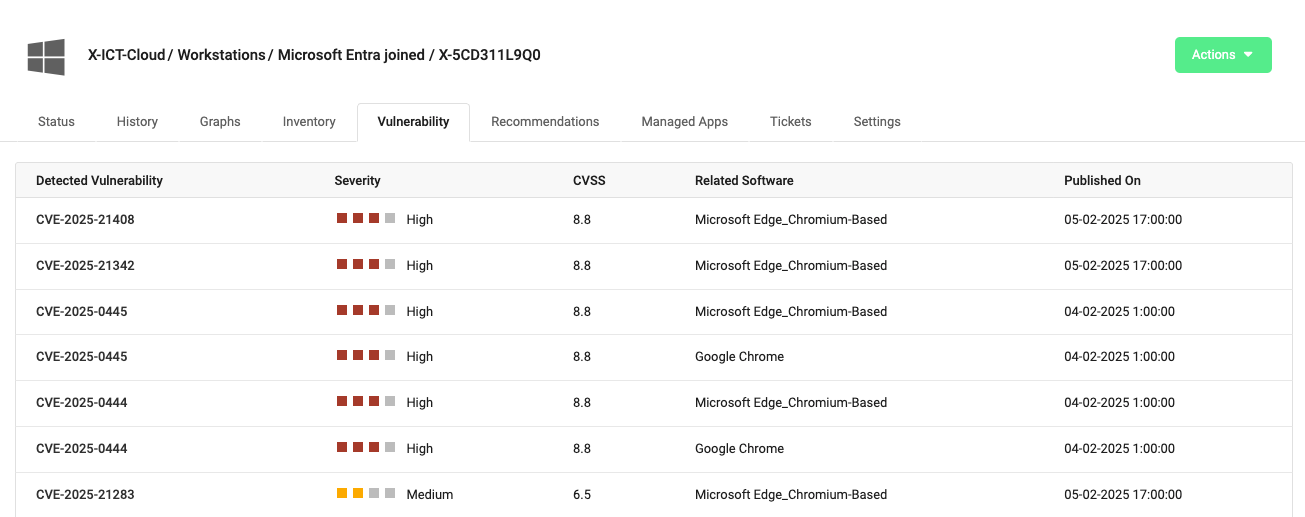Click Published date of CVE-2025-21283

point(1123,495)
